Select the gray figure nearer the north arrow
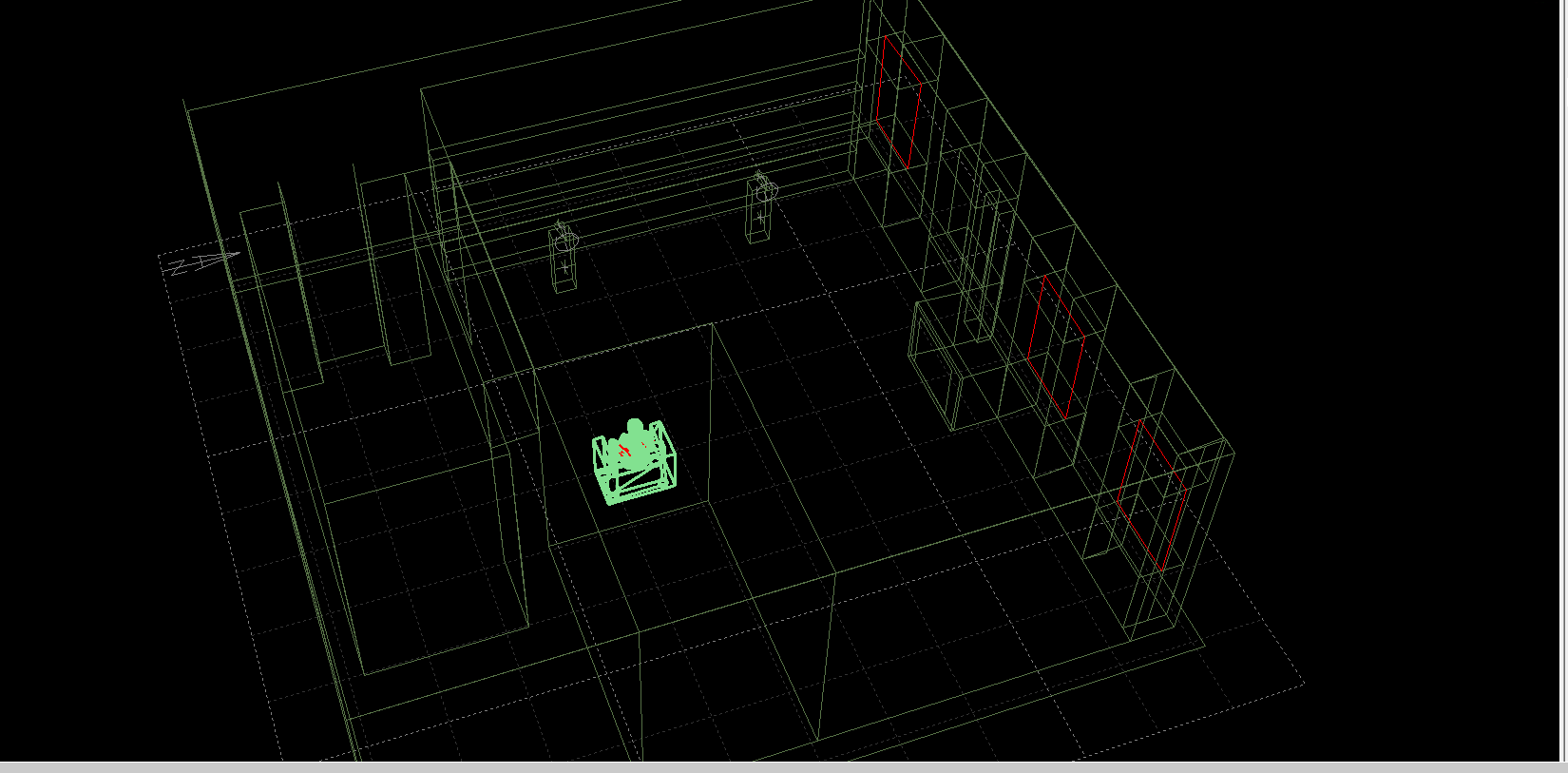Viewport: 1568px width, 773px height. pos(564,255)
